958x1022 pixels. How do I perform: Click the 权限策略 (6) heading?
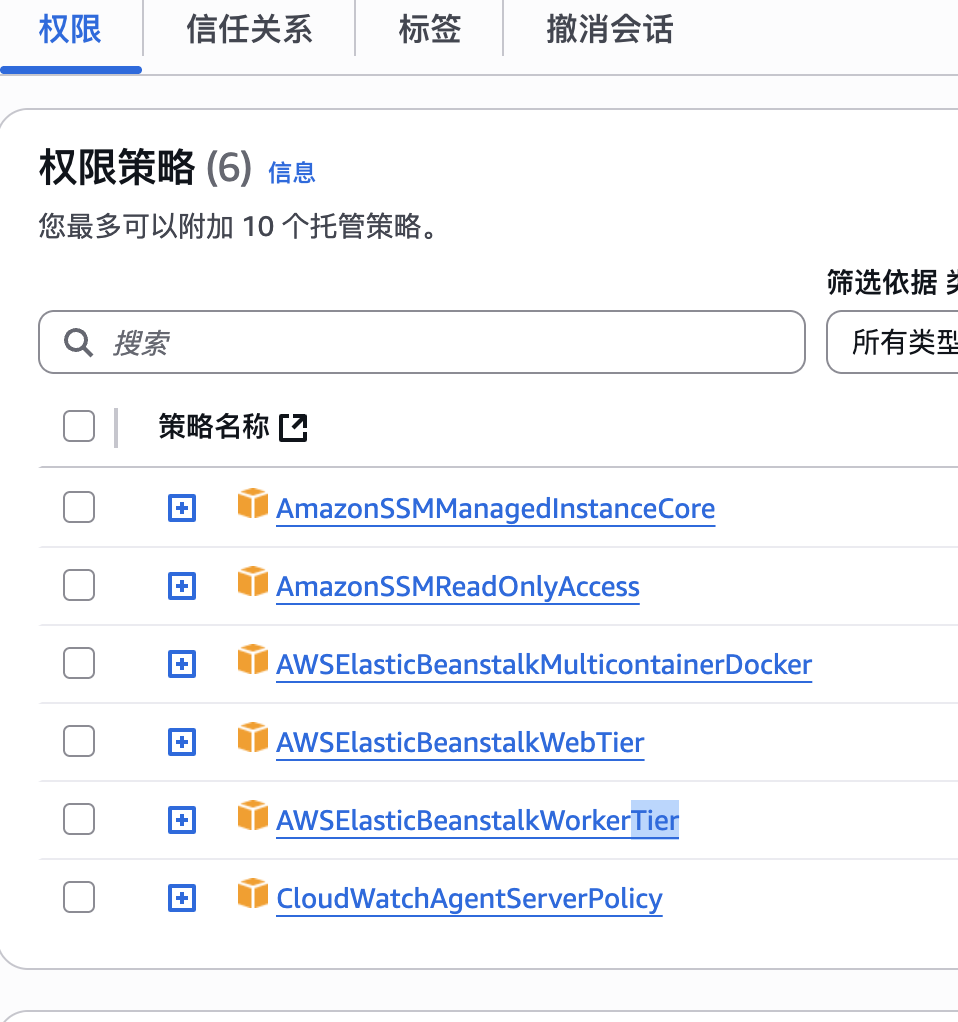pos(145,168)
